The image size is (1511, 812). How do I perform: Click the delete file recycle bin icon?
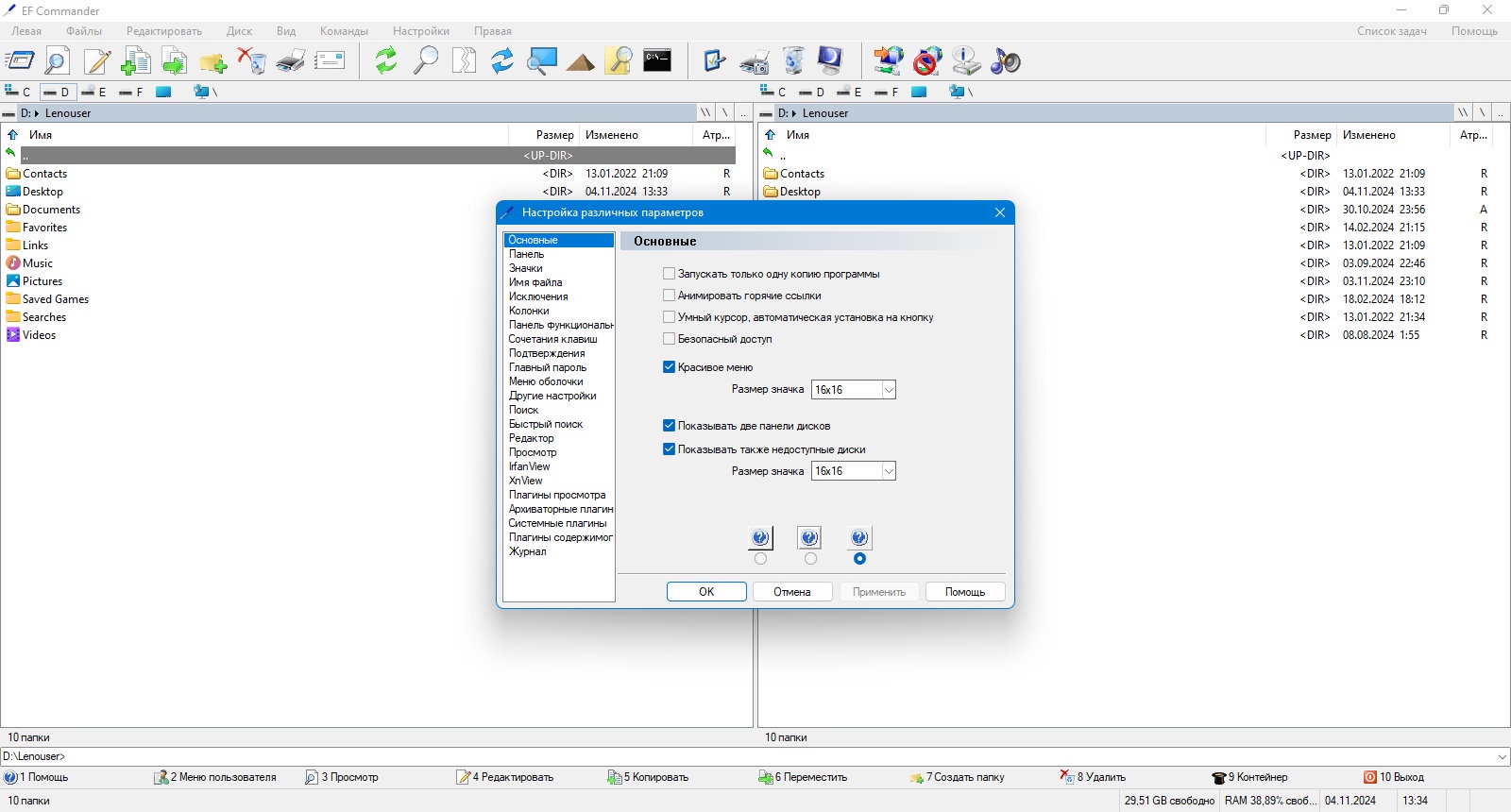coord(251,61)
